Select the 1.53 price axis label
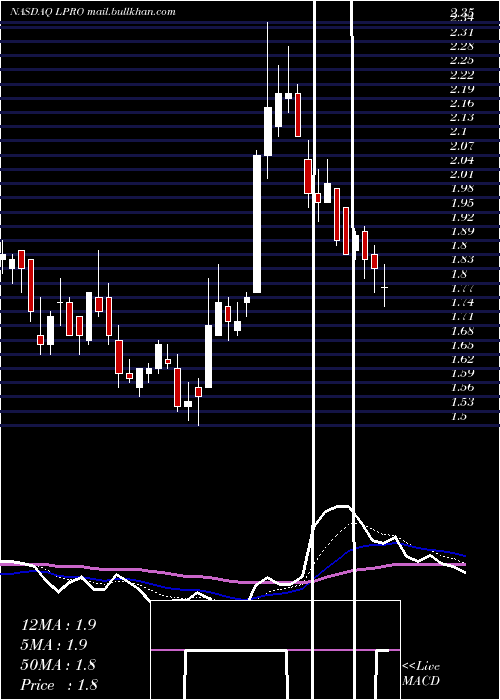Screen dimensions: 500x700 pyautogui.click(x=462, y=402)
